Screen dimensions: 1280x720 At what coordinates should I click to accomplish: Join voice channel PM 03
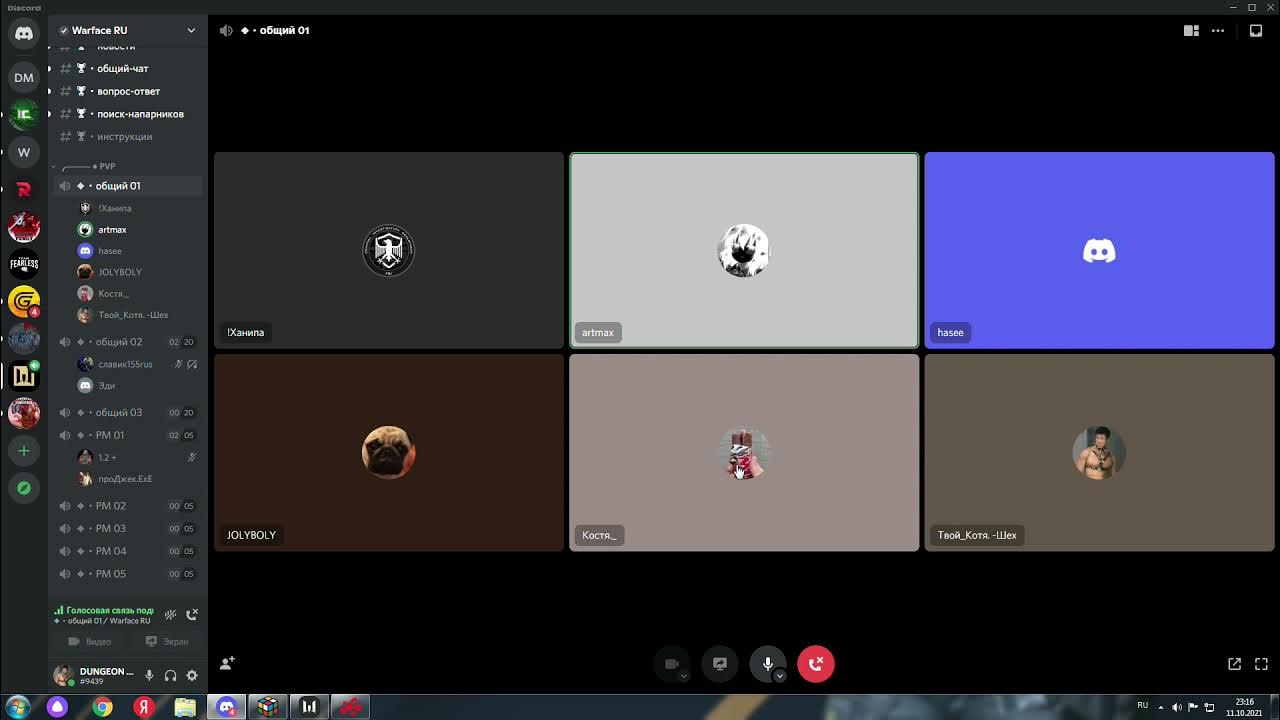click(x=128, y=528)
